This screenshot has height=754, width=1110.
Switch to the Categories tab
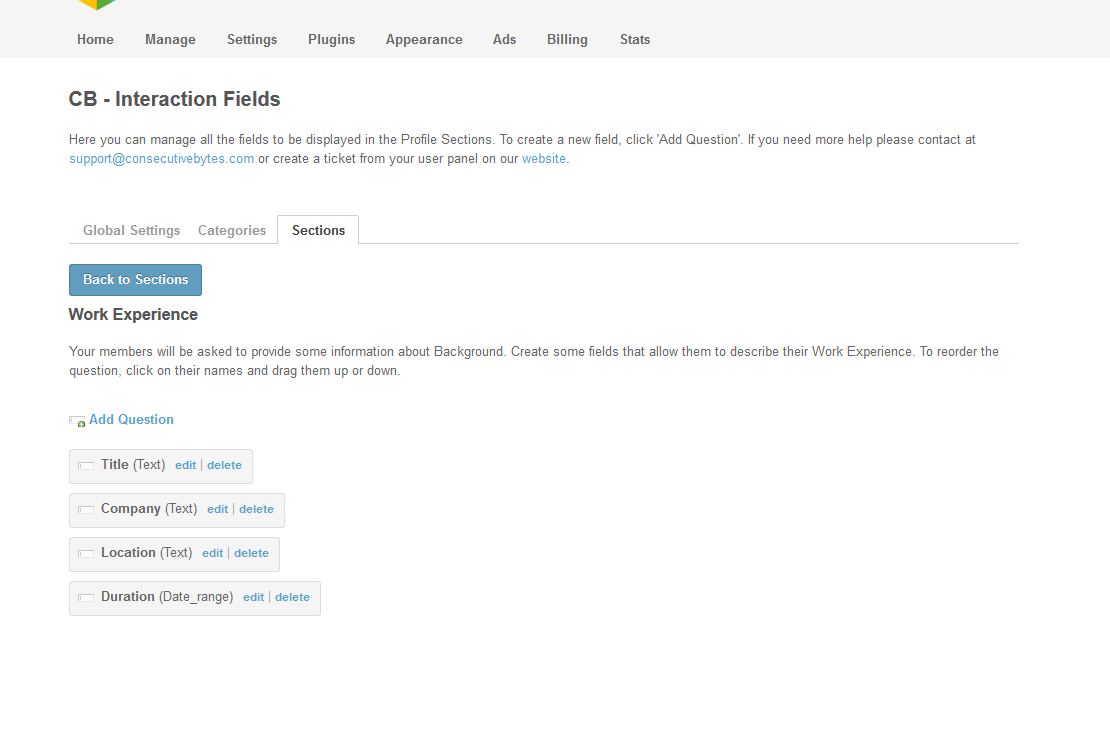point(232,230)
